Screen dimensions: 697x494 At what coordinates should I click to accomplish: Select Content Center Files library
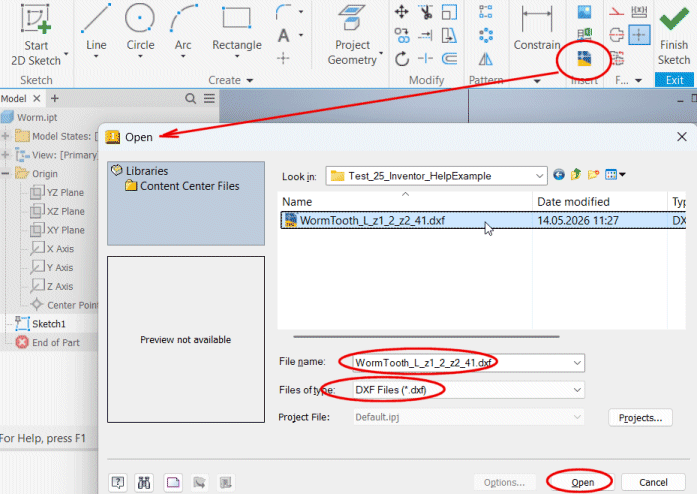[182, 186]
